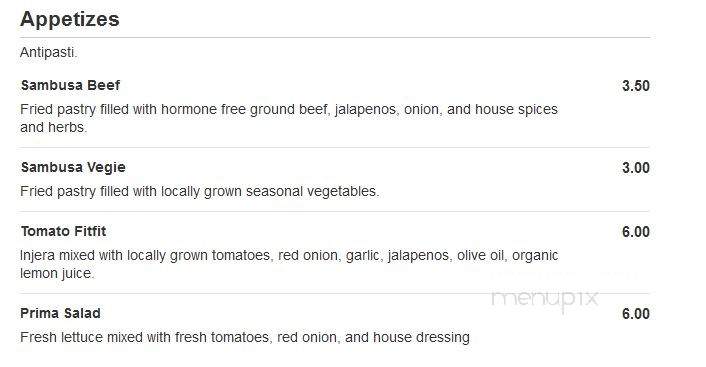The width and height of the screenshot is (706, 367).
Task: Click the menupix watermark logo
Action: pos(545,299)
